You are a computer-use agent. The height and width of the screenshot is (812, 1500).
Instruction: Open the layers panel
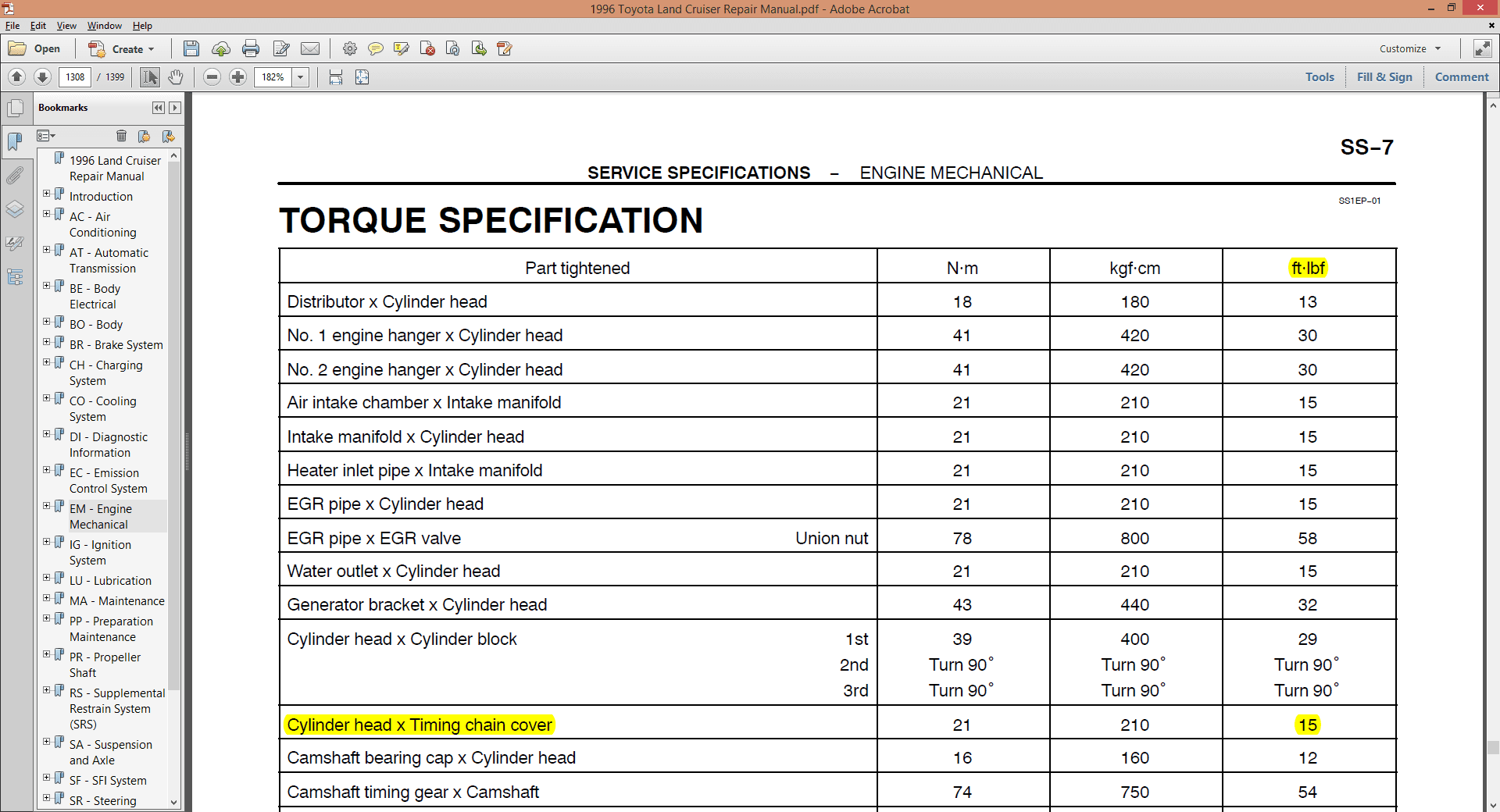coord(15,209)
